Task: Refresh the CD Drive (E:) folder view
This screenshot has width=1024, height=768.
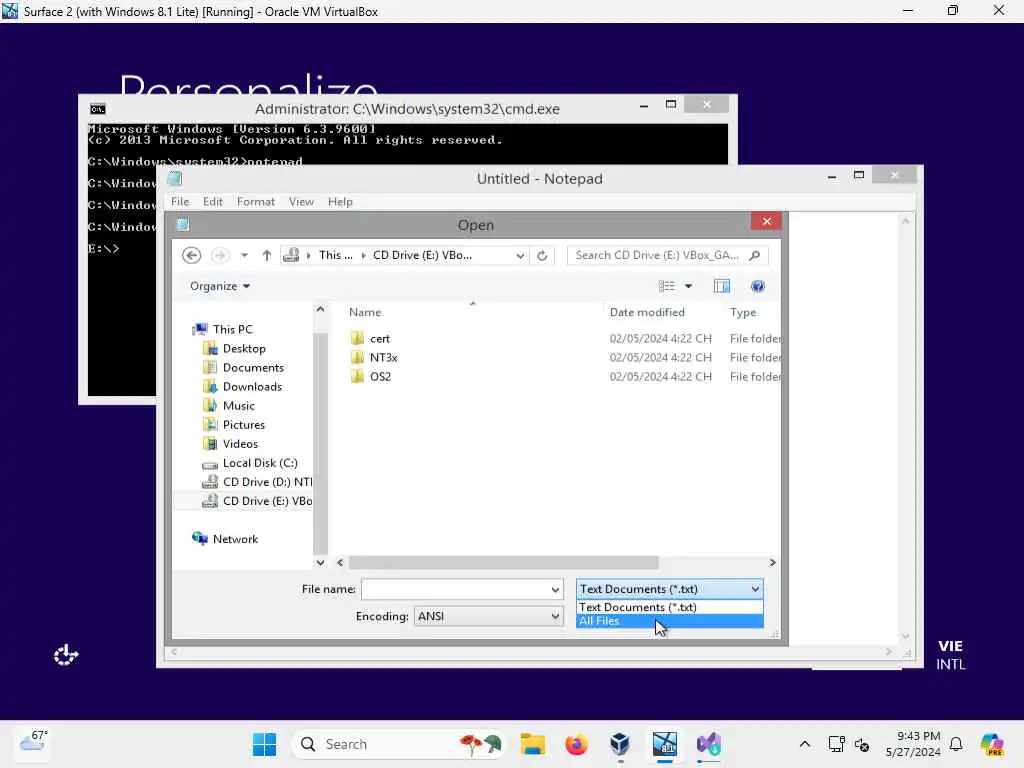Action: [x=542, y=255]
